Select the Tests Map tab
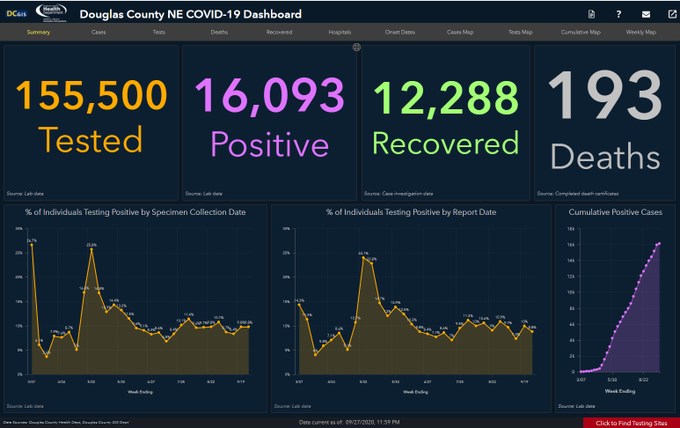This screenshot has width=680, height=428. click(x=520, y=32)
